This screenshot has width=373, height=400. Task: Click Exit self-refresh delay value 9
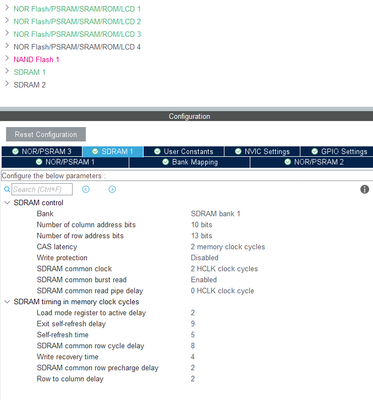pyautogui.click(x=193, y=324)
